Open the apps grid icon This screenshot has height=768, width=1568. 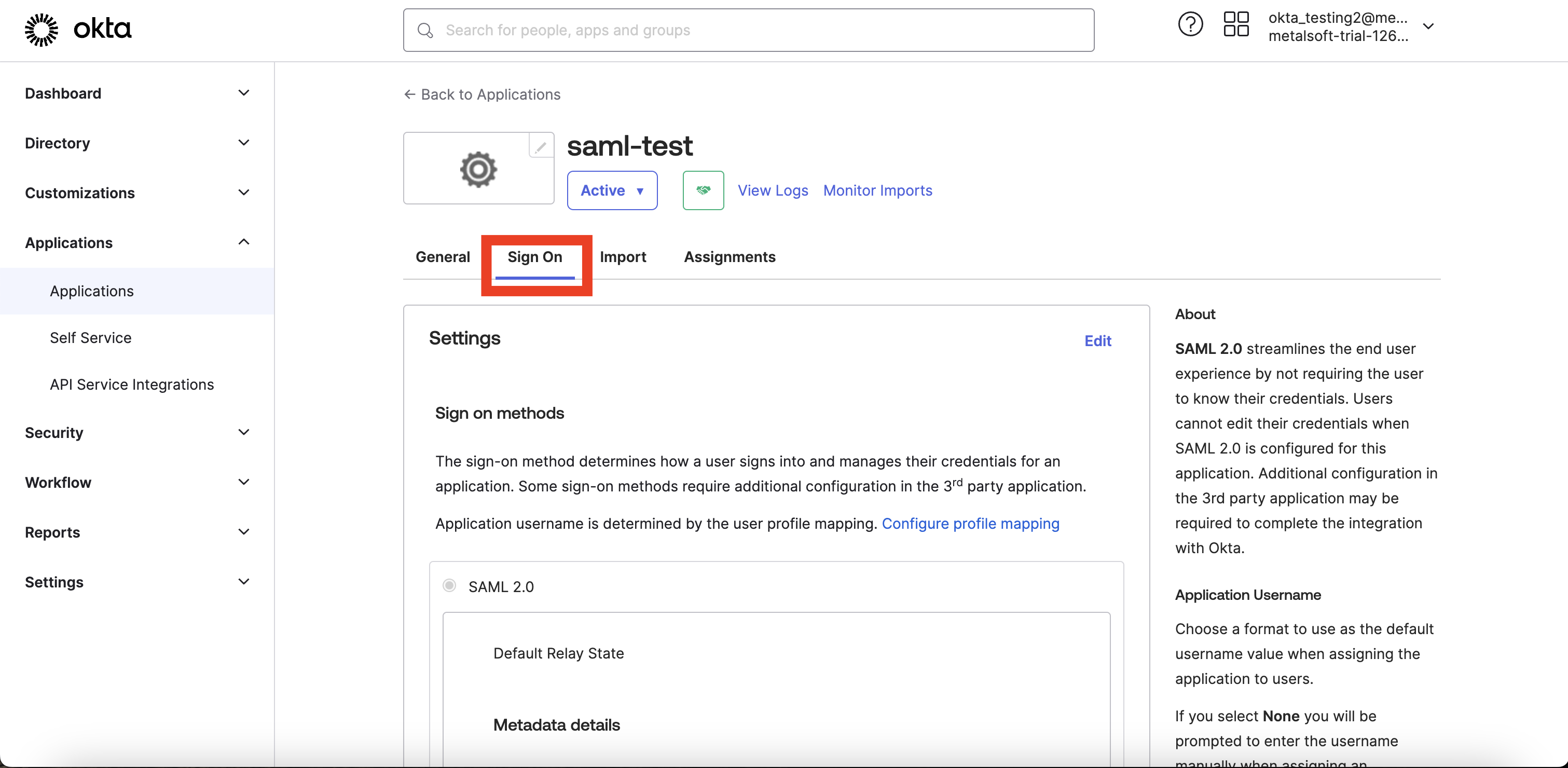click(x=1235, y=25)
